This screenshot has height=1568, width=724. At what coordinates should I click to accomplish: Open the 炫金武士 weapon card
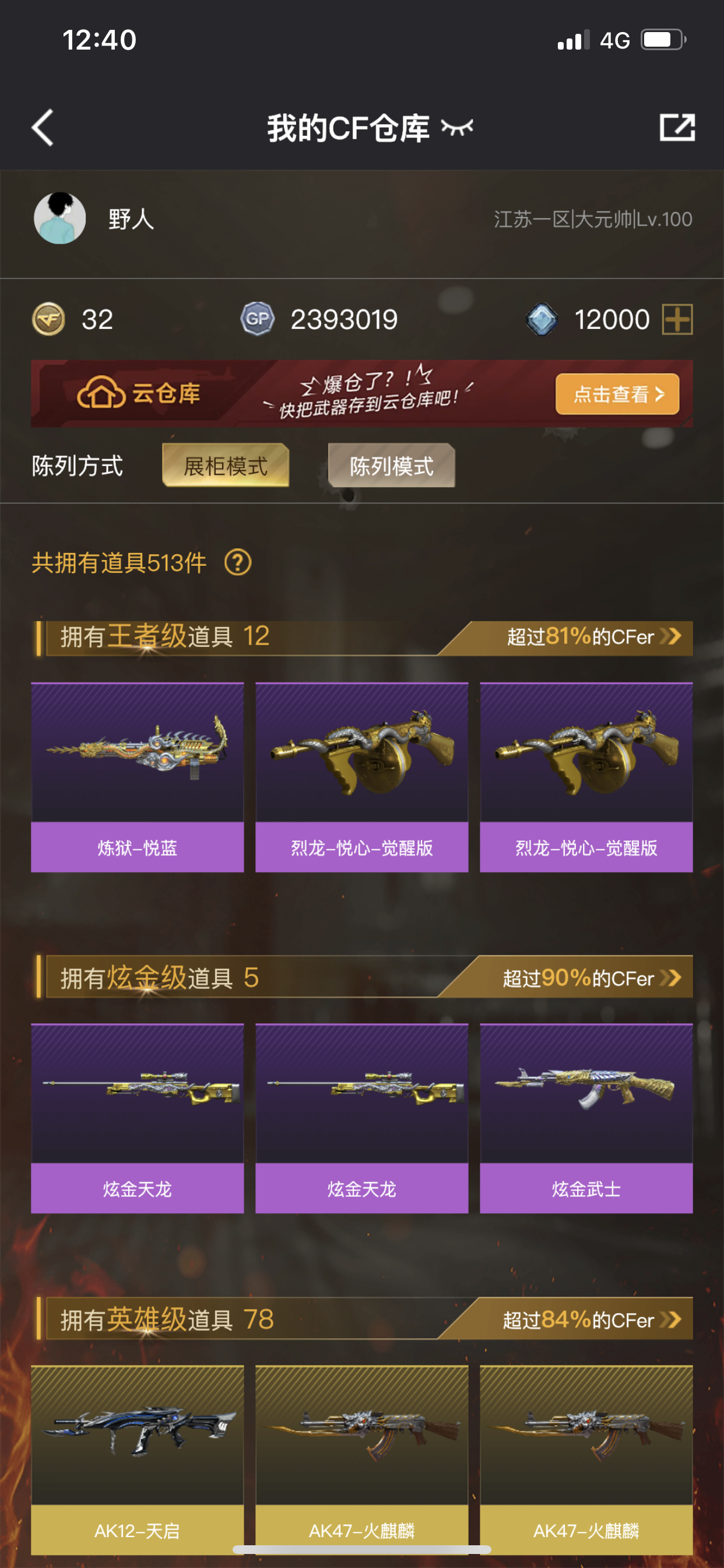586,1119
